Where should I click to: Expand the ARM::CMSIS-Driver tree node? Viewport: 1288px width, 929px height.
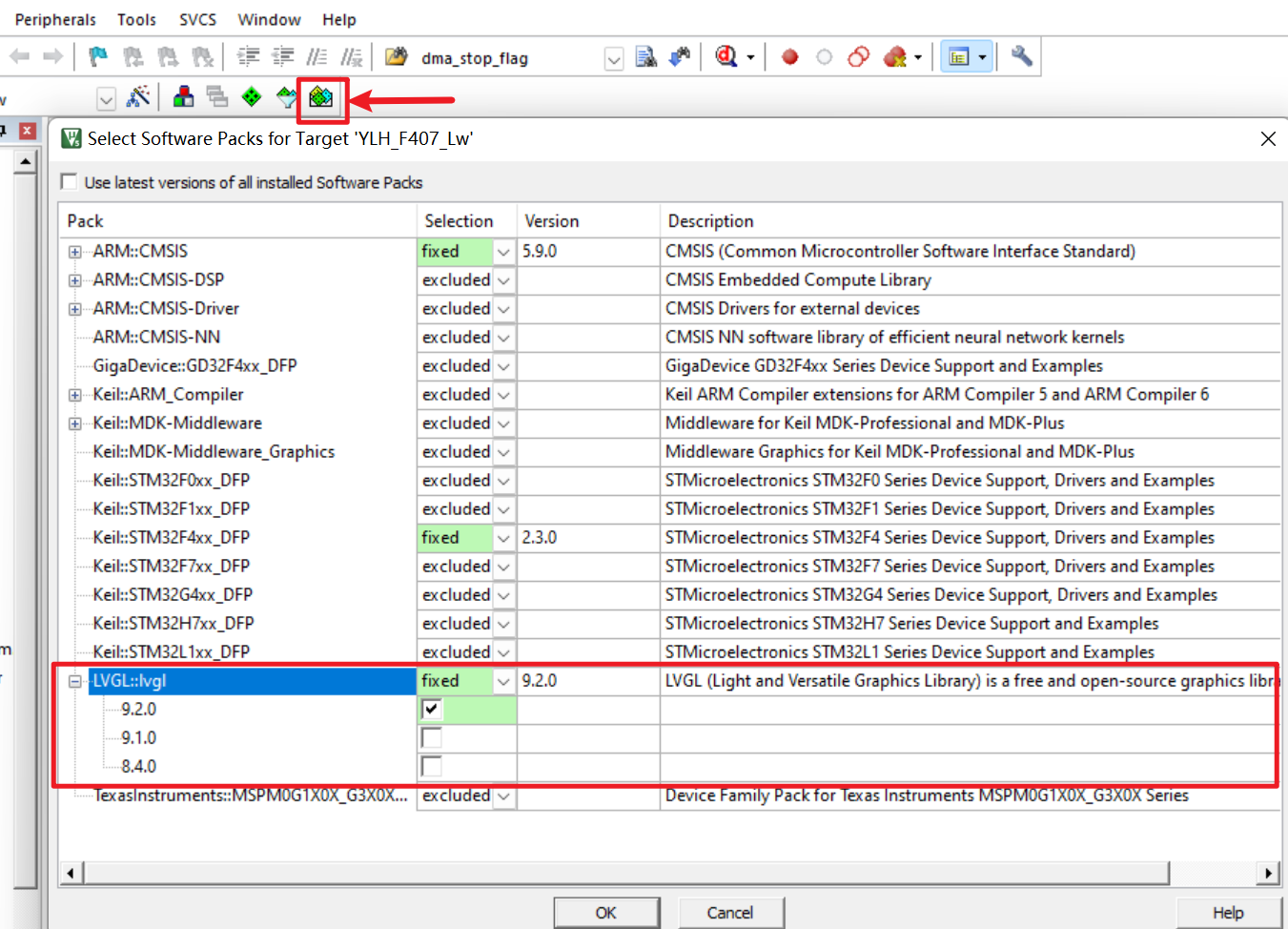click(x=74, y=309)
